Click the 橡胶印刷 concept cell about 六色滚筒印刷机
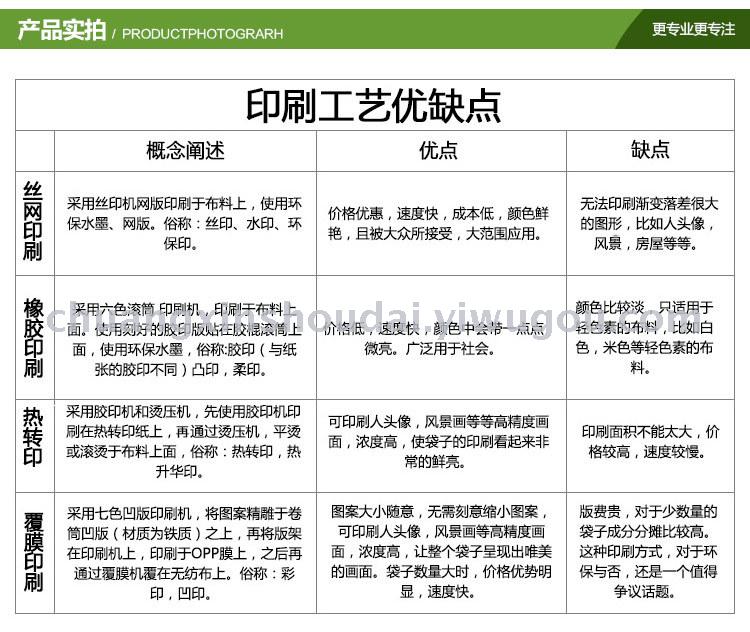This screenshot has height=632, width=750. [x=185, y=339]
